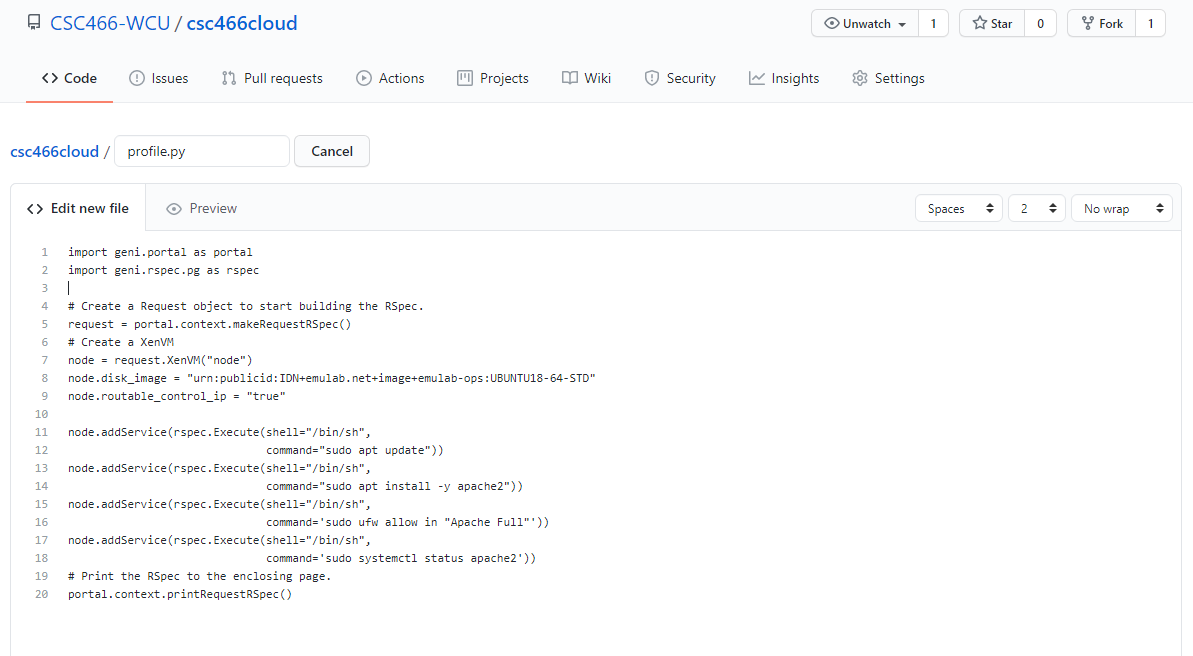This screenshot has width=1193, height=656.
Task: Open the Security tab
Action: tap(680, 78)
